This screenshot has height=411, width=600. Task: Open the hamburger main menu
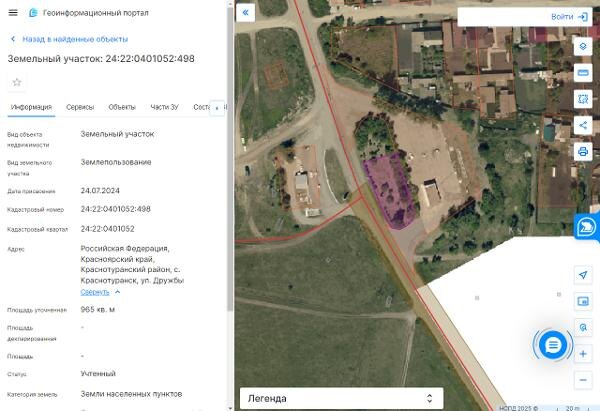(x=13, y=13)
